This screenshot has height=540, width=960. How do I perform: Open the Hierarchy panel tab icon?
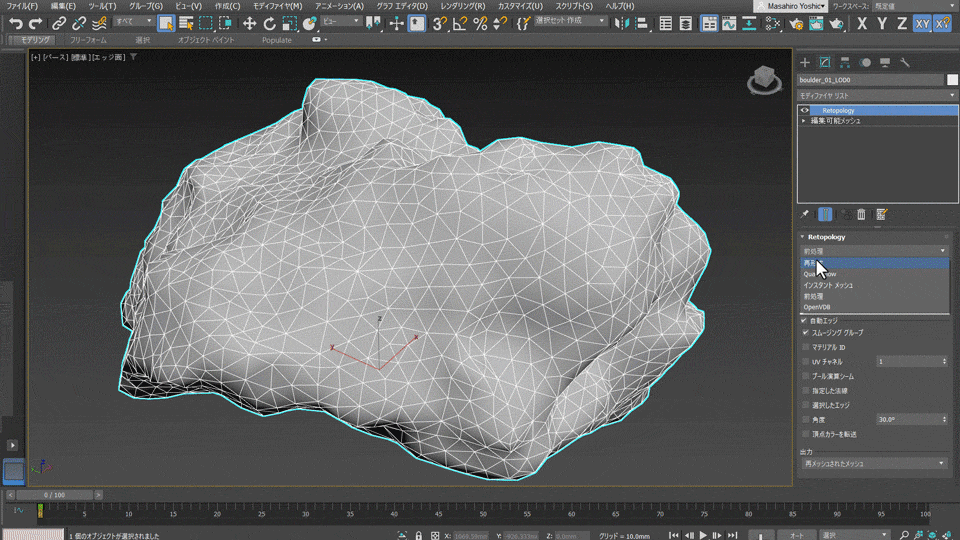(x=845, y=62)
